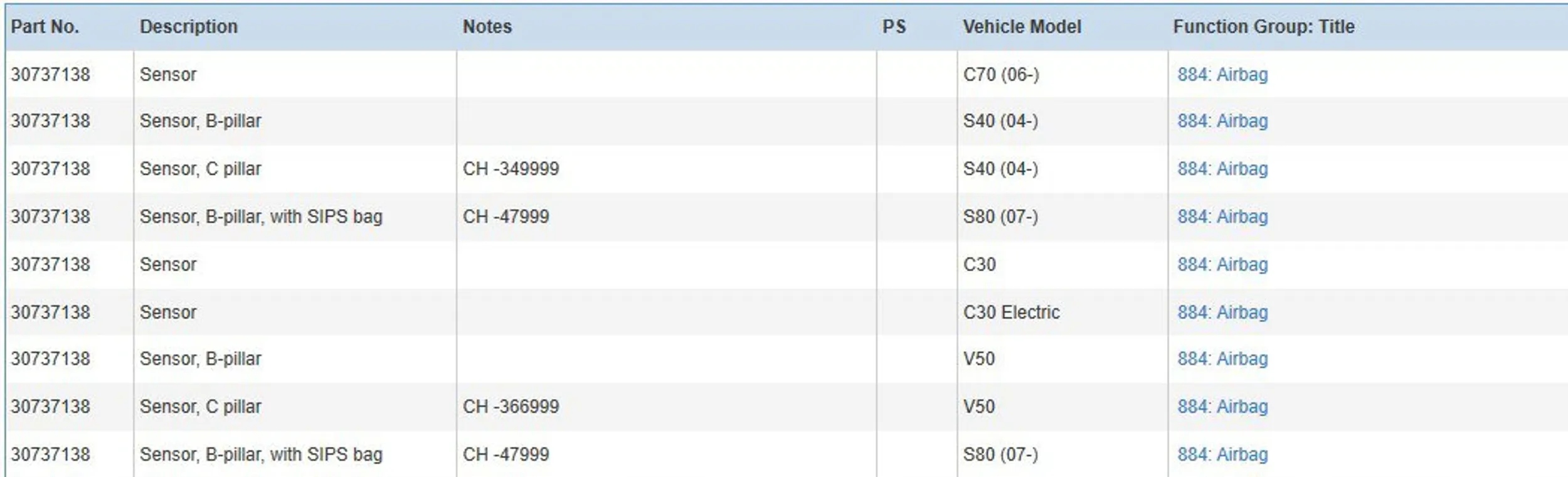Click the Vehicle Model column header
This screenshot has width=1568, height=477.
click(1022, 27)
